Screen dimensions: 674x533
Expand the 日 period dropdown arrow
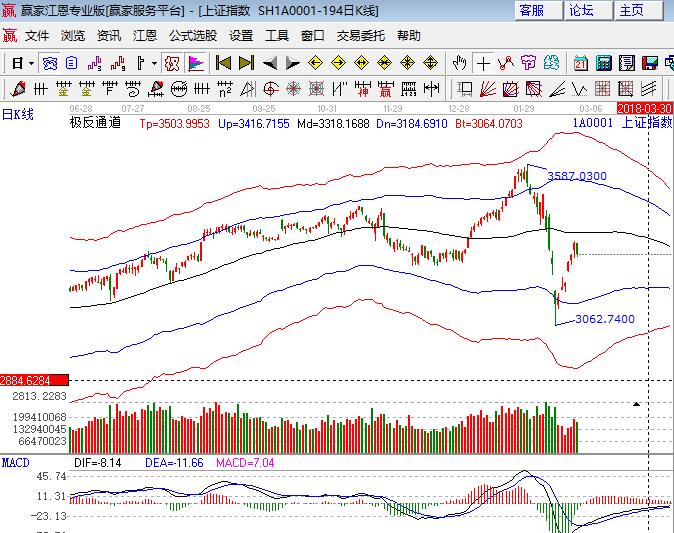[x=31, y=63]
